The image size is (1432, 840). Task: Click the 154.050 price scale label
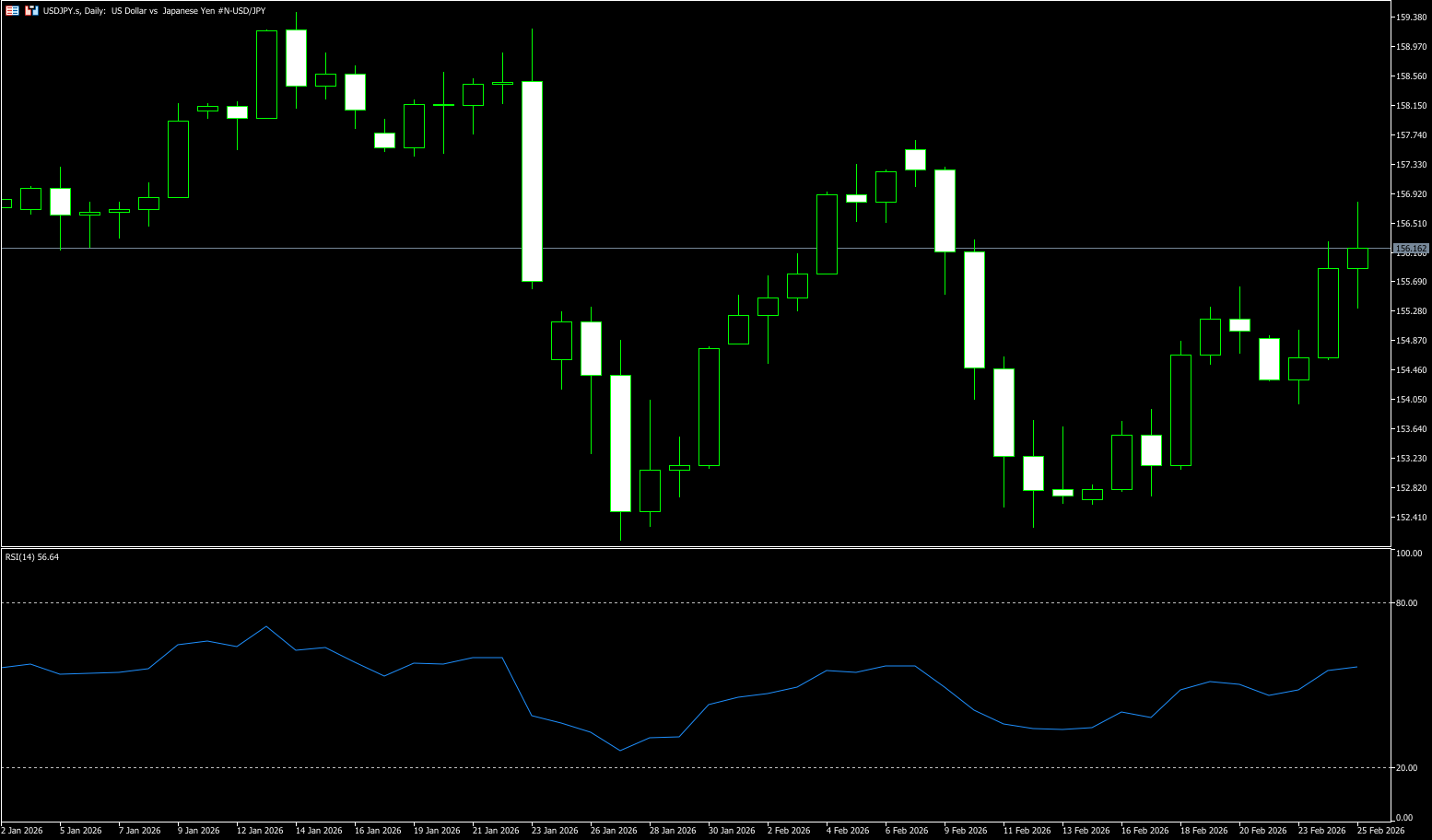pos(1412,400)
